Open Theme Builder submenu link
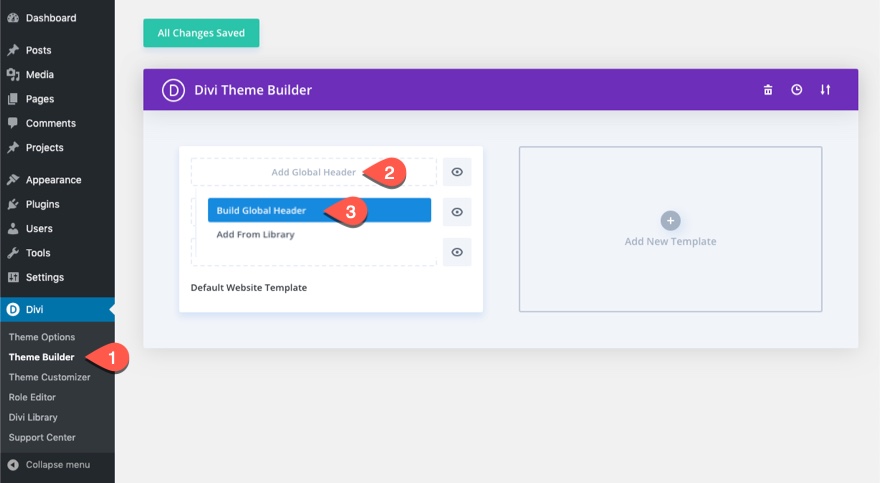The width and height of the screenshot is (880, 483). coord(41,357)
